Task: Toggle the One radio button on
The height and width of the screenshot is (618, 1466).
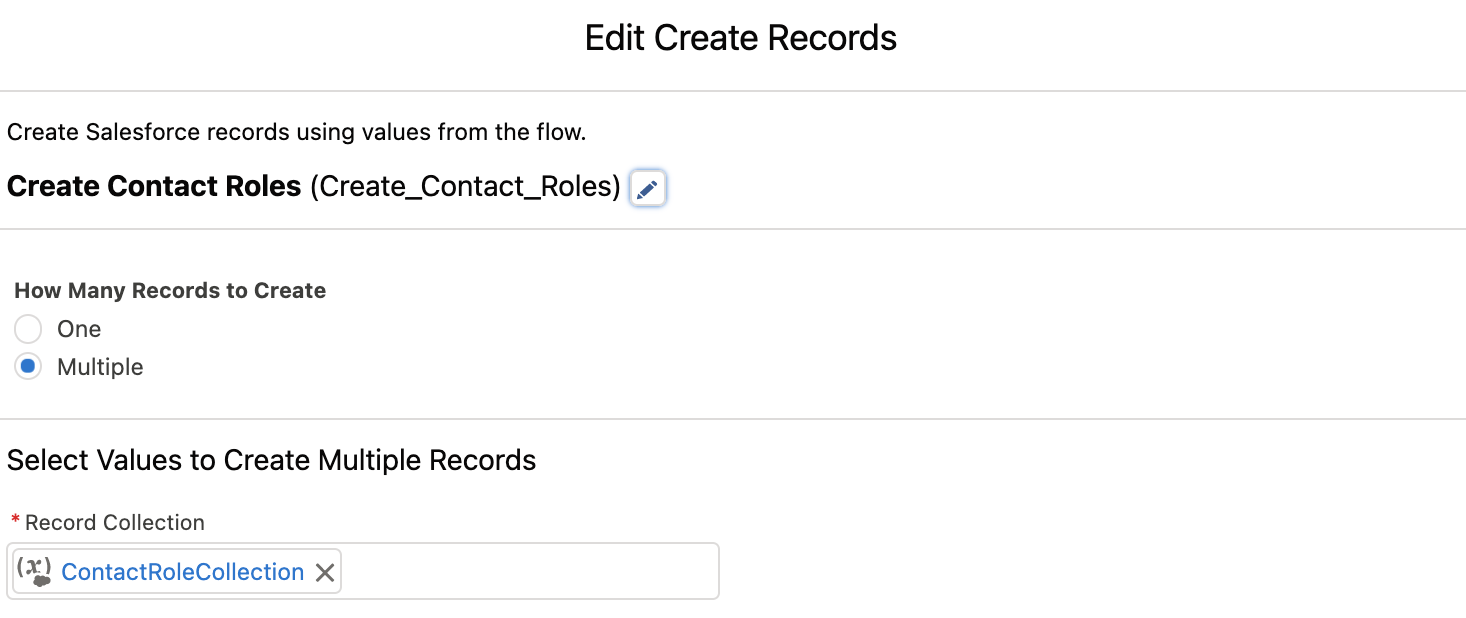Action: (27, 328)
